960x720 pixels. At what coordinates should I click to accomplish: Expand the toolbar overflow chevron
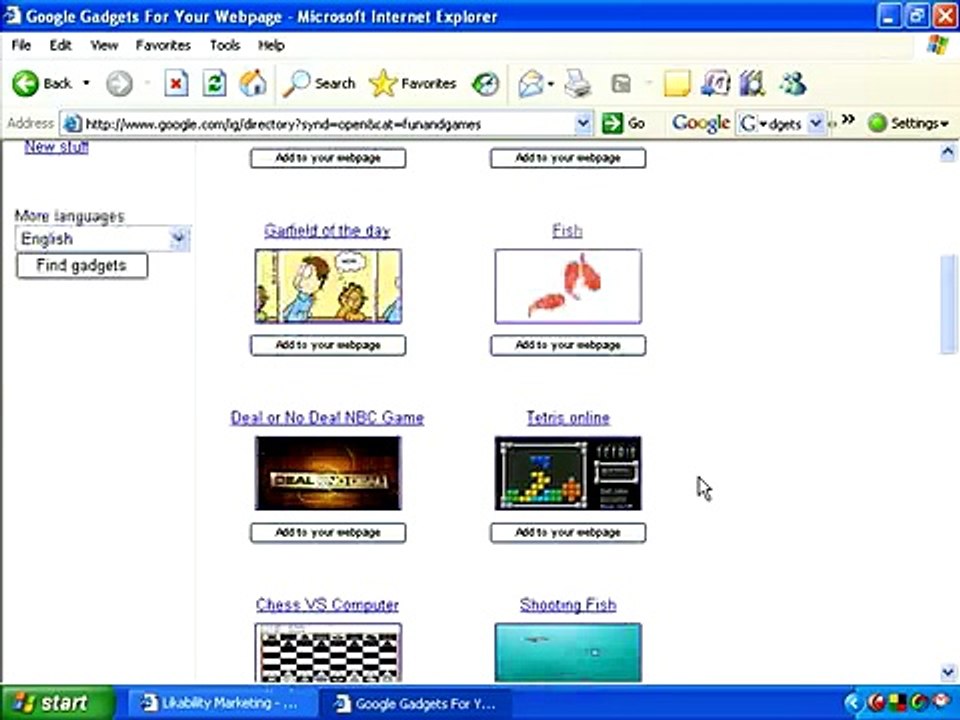(847, 119)
